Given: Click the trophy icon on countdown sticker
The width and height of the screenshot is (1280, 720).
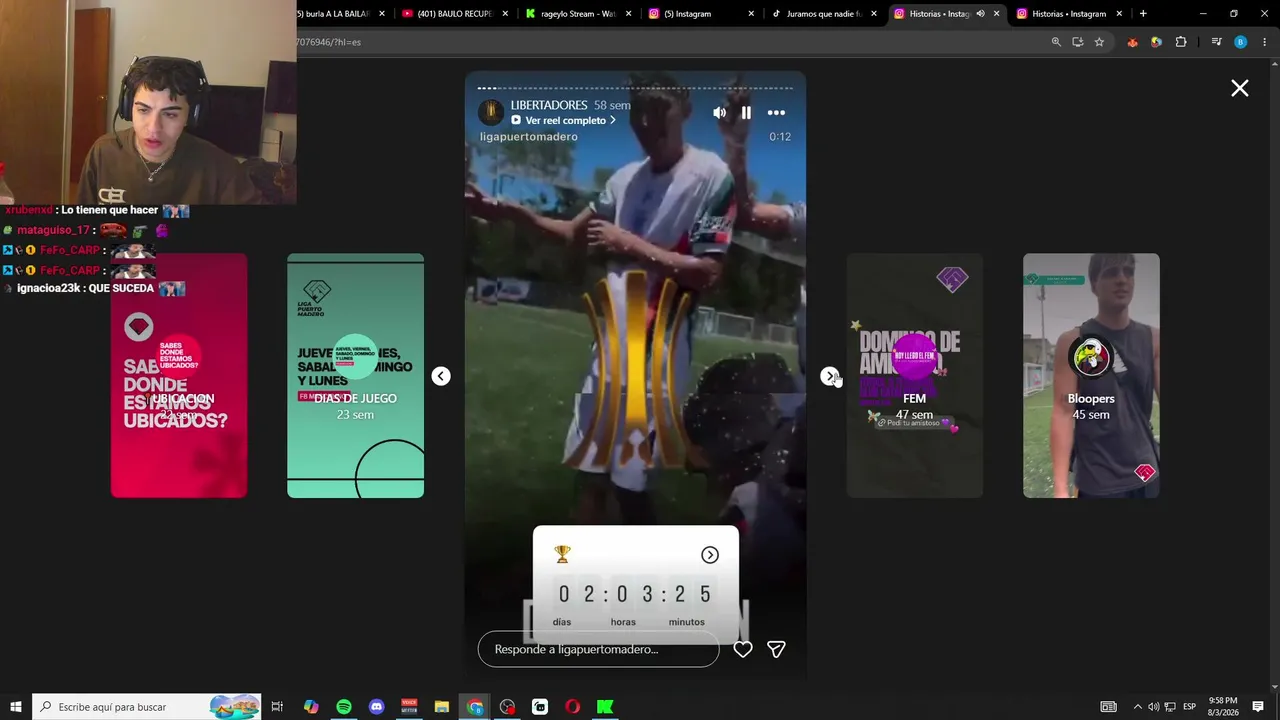Looking at the screenshot, I should [562, 554].
